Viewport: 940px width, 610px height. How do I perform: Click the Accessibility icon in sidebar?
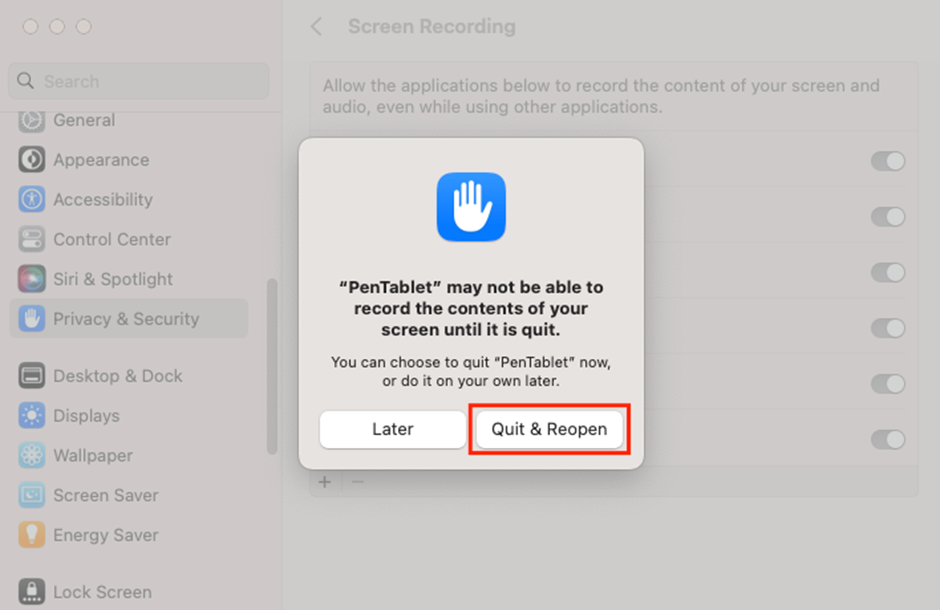point(32,200)
